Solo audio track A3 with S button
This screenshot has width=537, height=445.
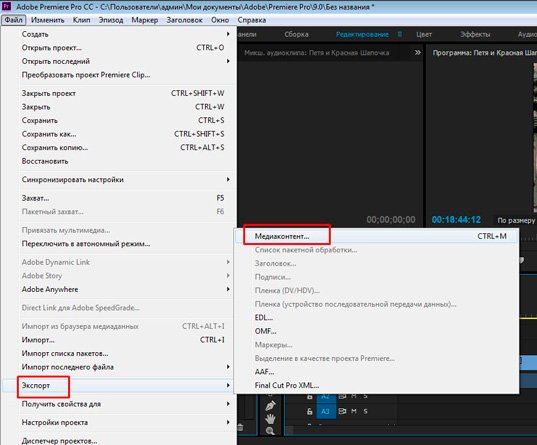click(365, 411)
